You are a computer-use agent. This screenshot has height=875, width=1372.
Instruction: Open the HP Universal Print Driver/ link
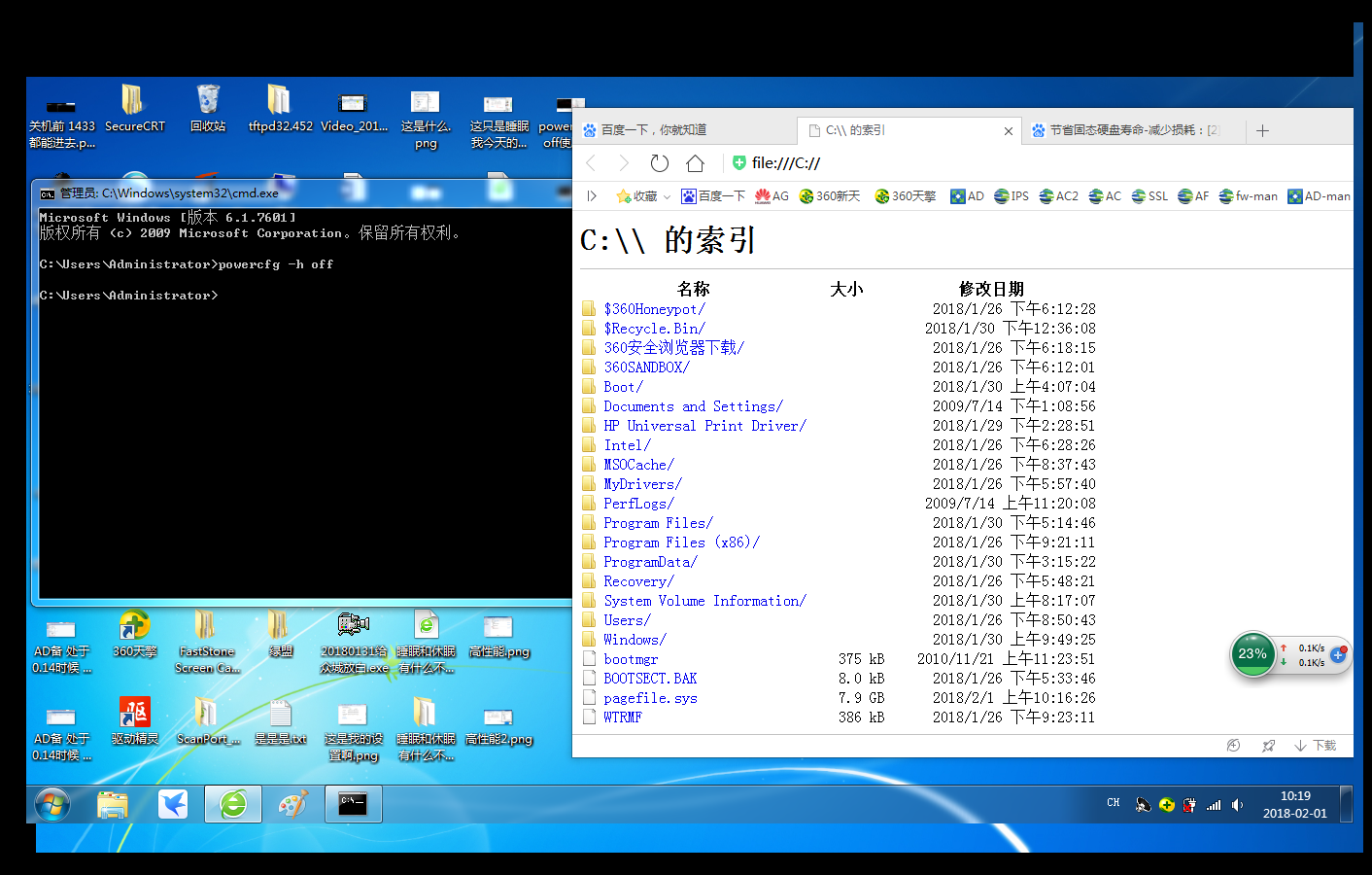(704, 426)
